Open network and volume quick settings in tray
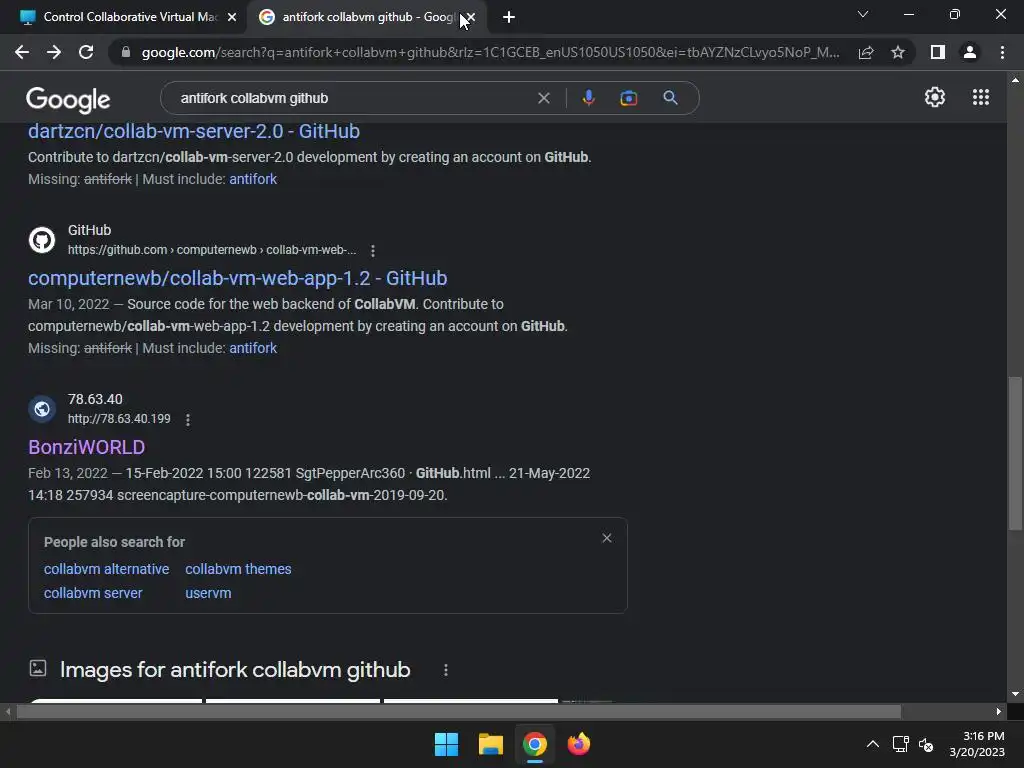Viewport: 1024px width, 768px height. click(x=913, y=744)
